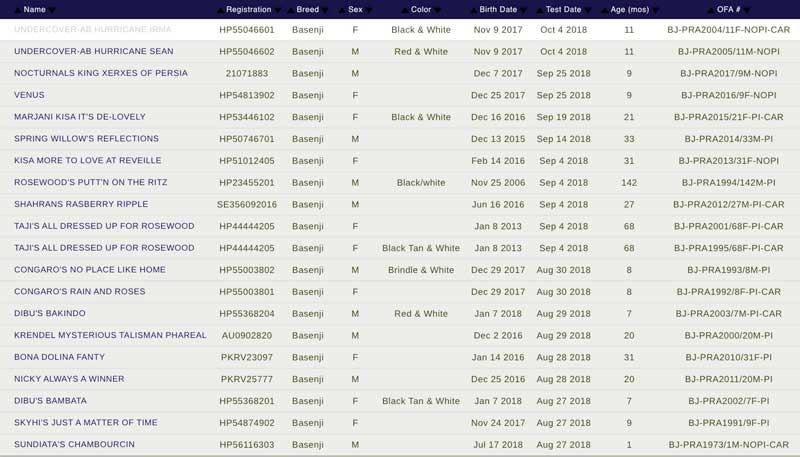
Task: Select the Venus dog name link
Action: pos(29,96)
